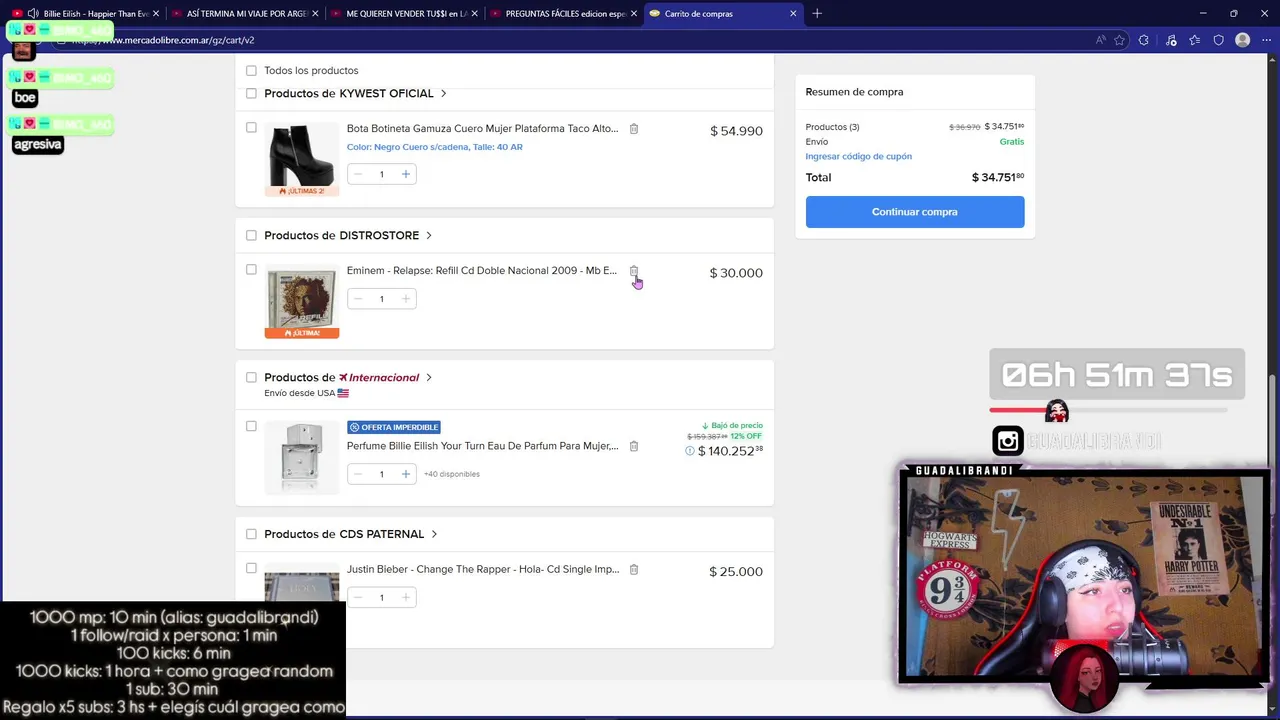Switch to PREGUNTAS FÁCILES tab
This screenshot has width=1280, height=720.
(564, 14)
